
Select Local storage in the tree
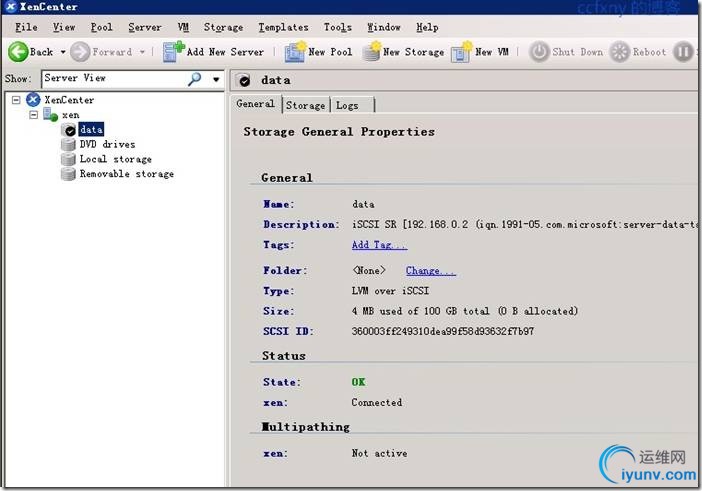coord(116,159)
